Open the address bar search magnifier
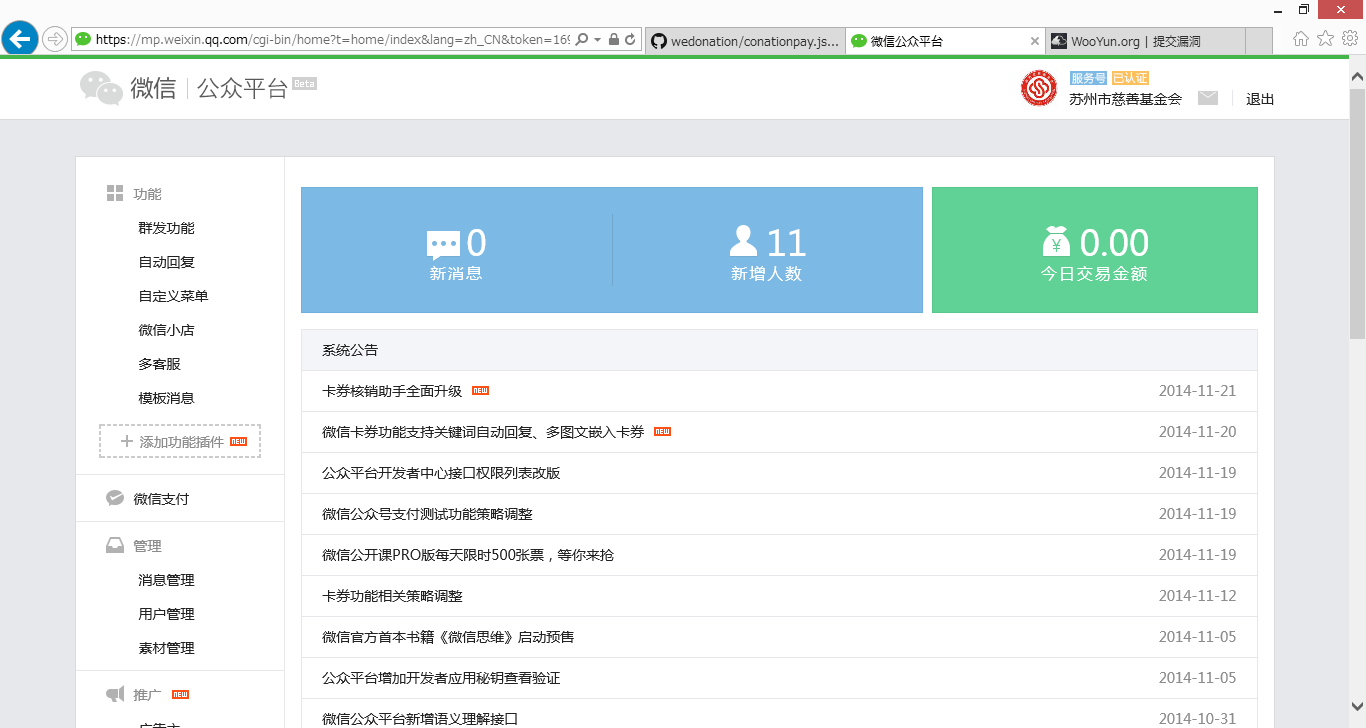 (583, 40)
